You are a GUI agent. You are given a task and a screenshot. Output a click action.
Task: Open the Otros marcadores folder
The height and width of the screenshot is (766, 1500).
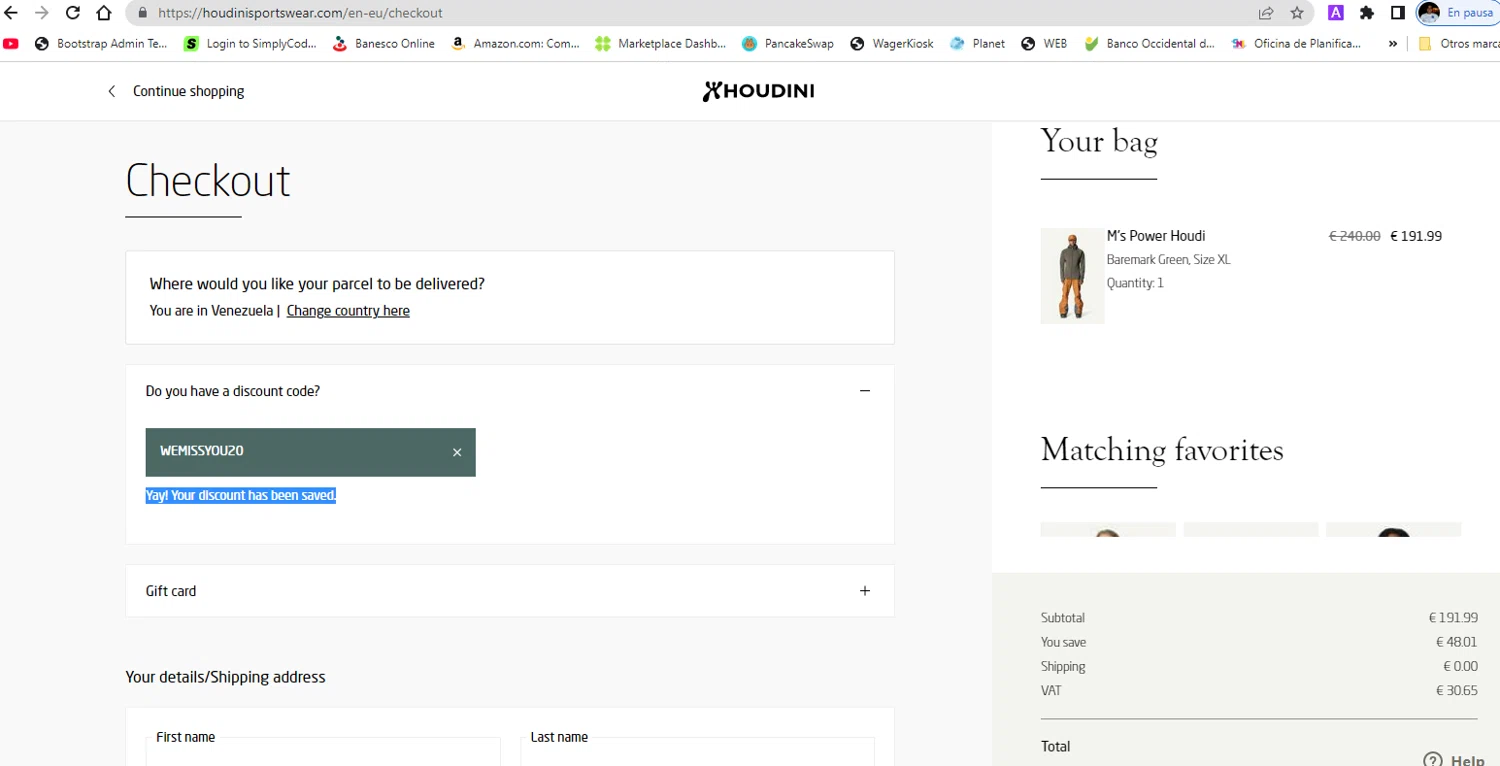1459,44
